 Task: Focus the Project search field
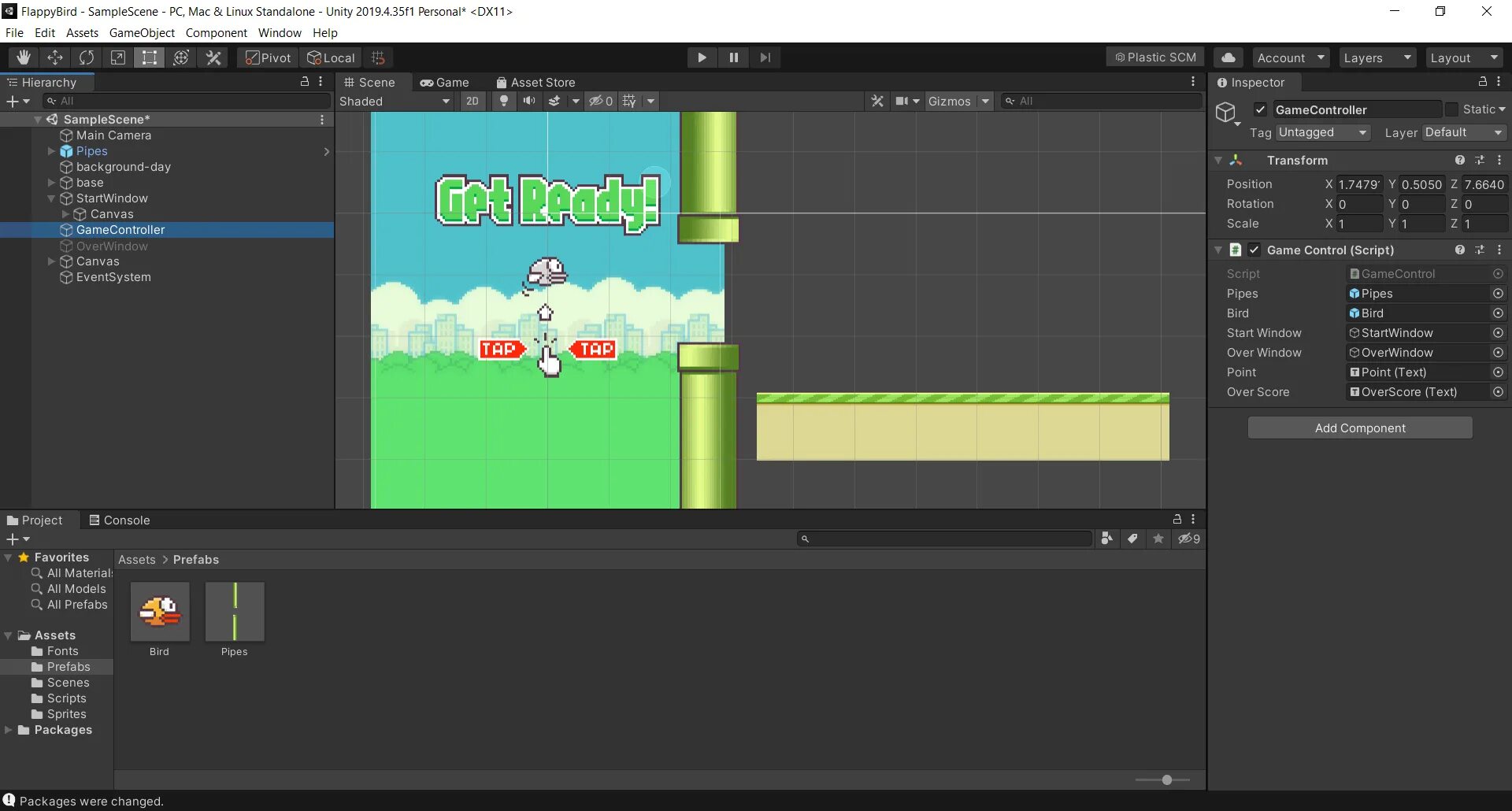click(x=945, y=539)
